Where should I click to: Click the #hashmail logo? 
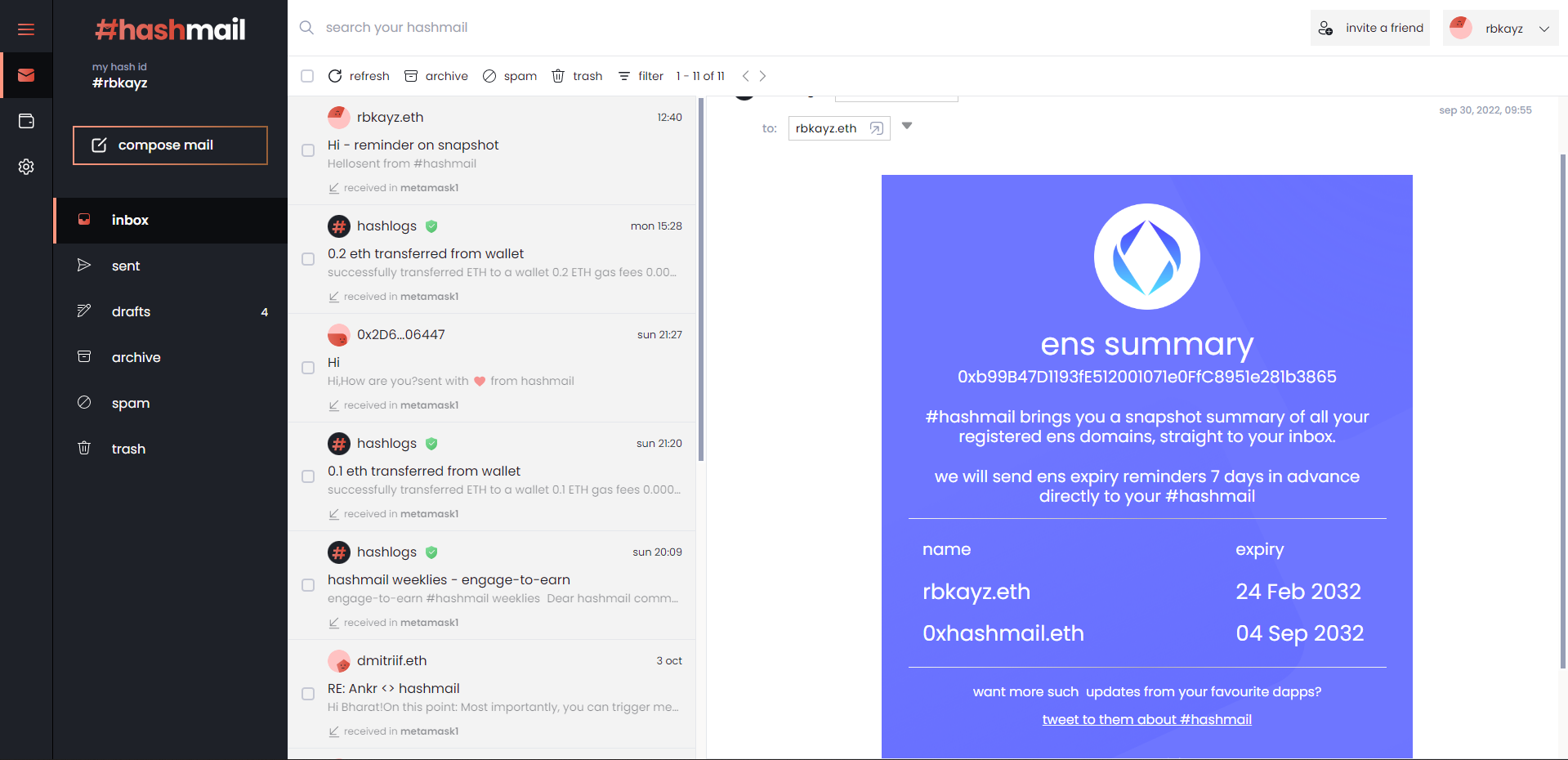170,29
